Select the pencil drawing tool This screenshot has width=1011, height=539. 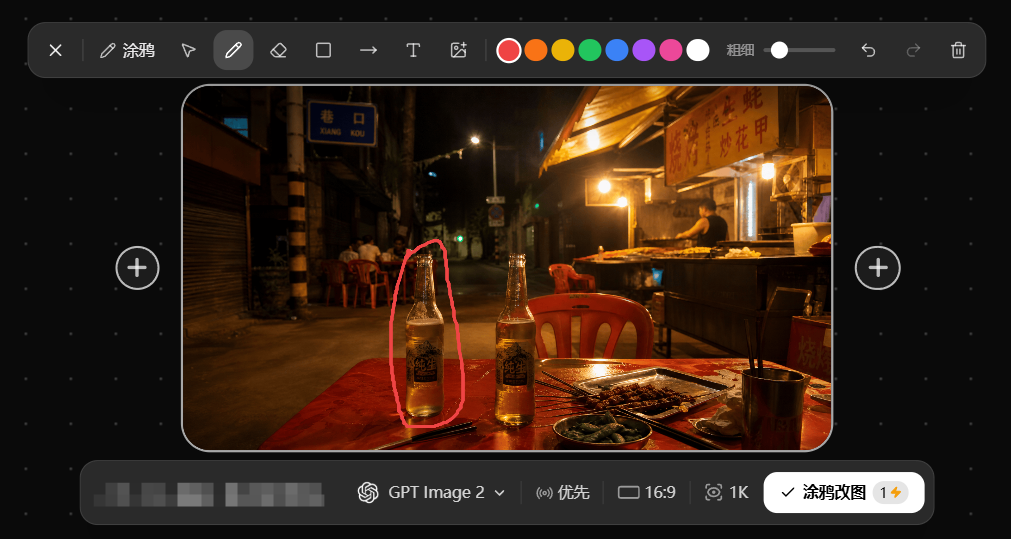[233, 50]
